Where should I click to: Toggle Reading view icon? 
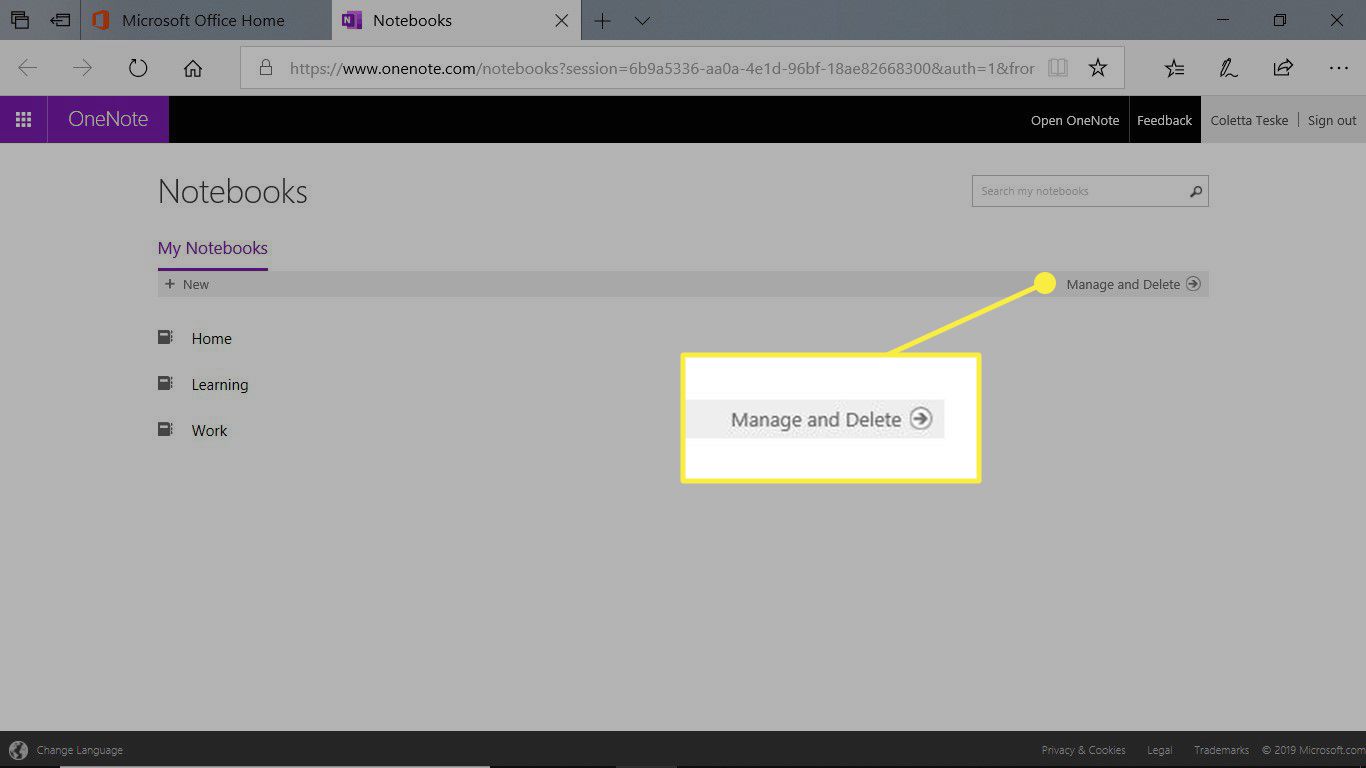pyautogui.click(x=1058, y=68)
